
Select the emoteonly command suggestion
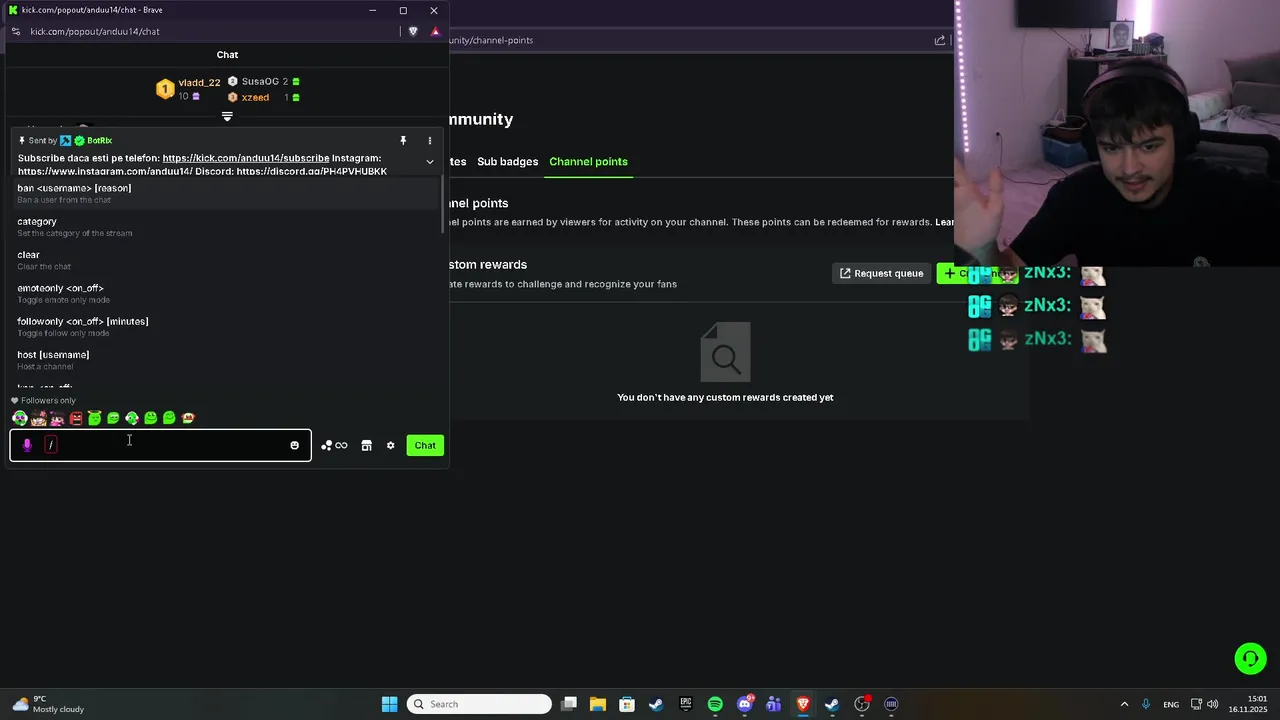[x=226, y=293]
